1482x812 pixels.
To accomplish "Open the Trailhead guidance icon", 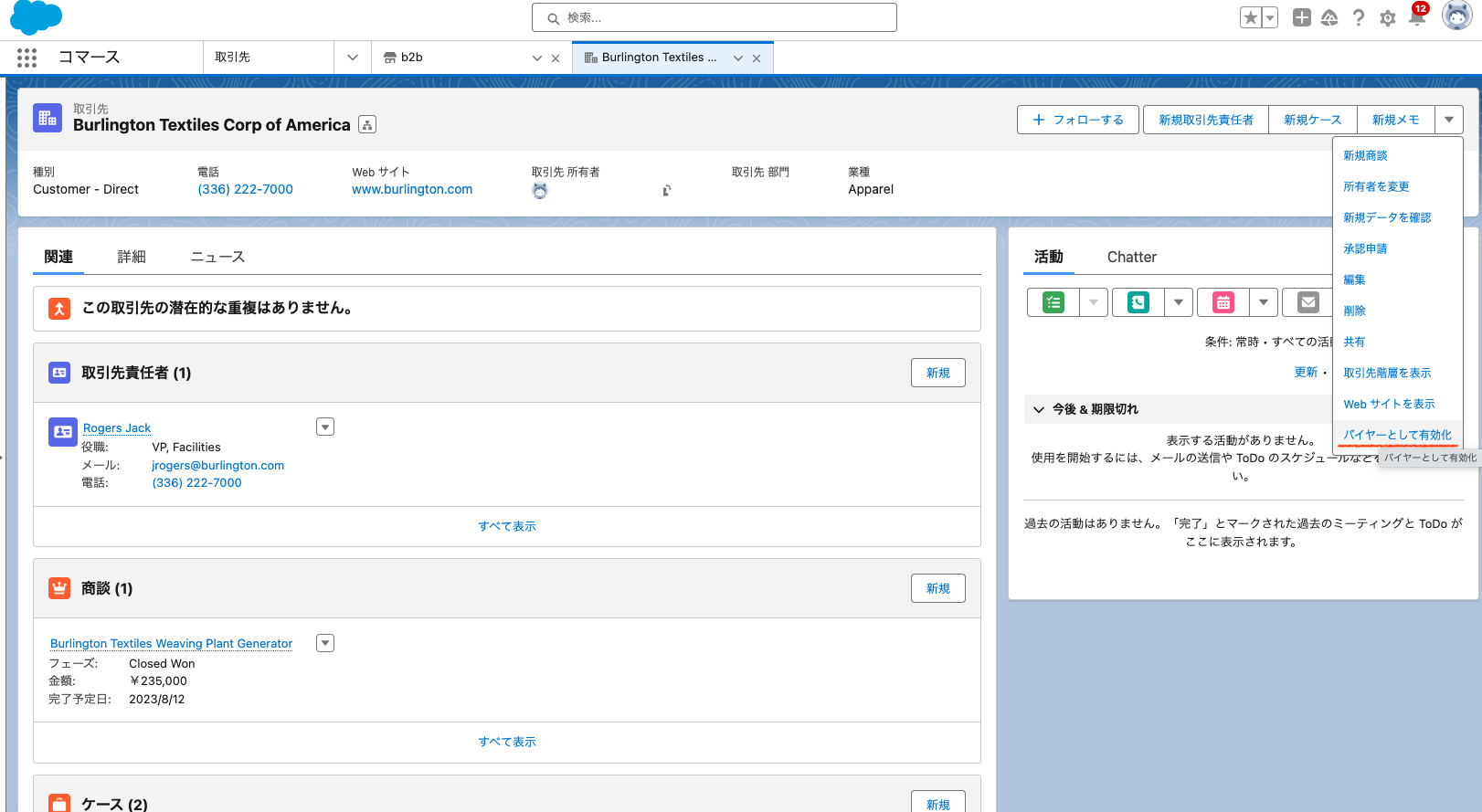I will (1329, 17).
